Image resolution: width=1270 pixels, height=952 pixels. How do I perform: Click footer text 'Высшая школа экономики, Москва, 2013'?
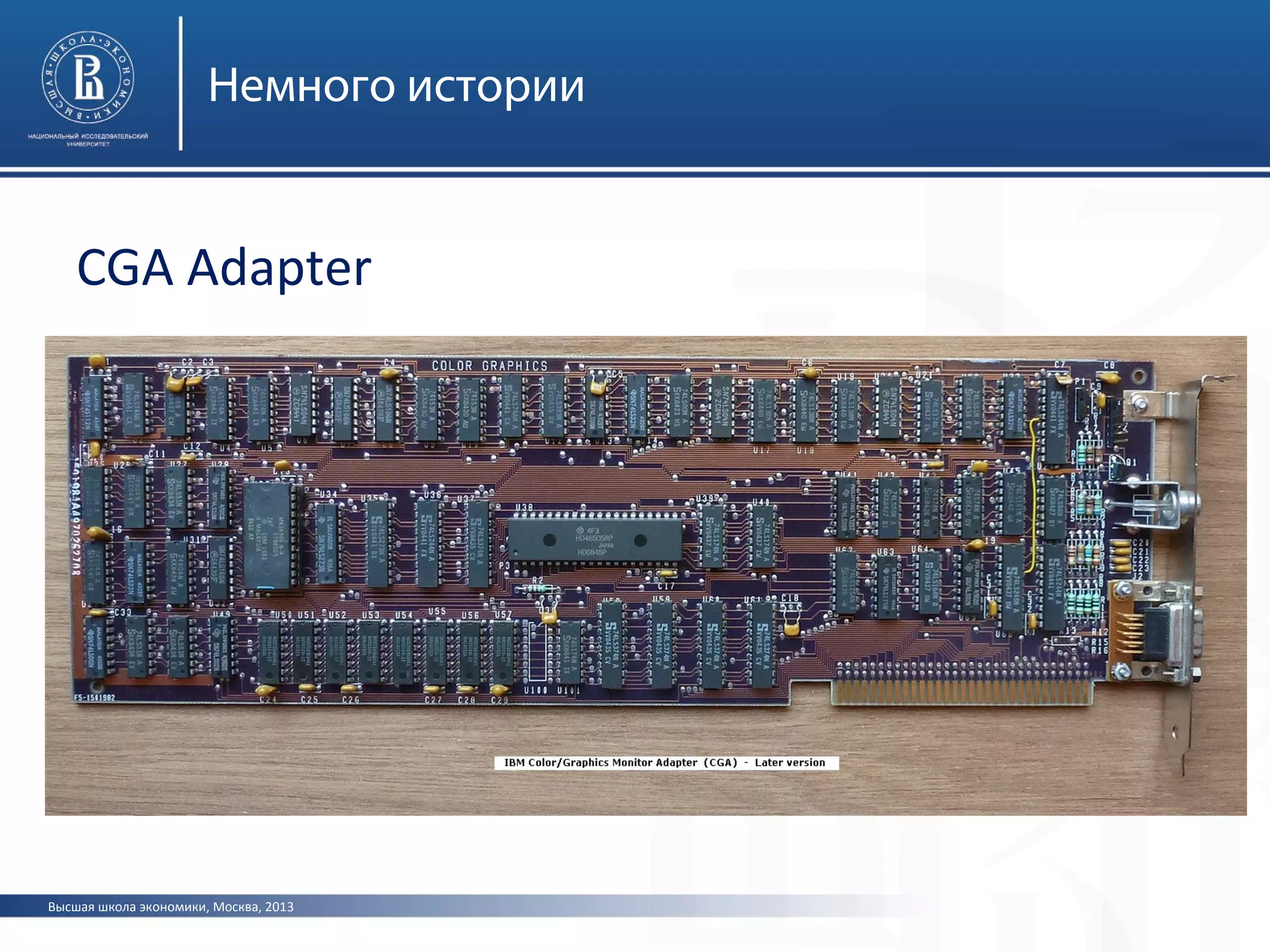point(171,907)
